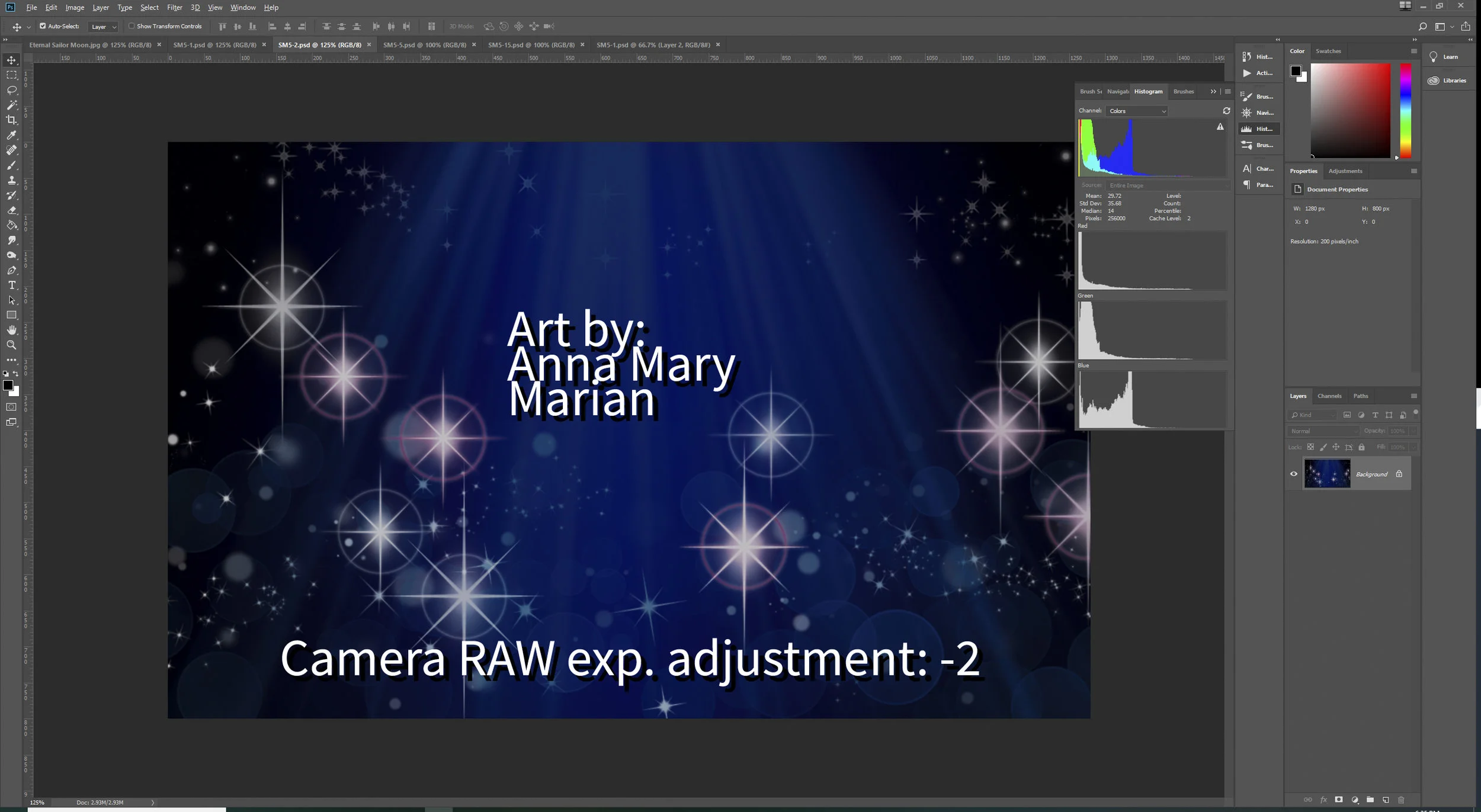Open the Auto-Select Layer dropdown
1481x812 pixels.
click(104, 27)
